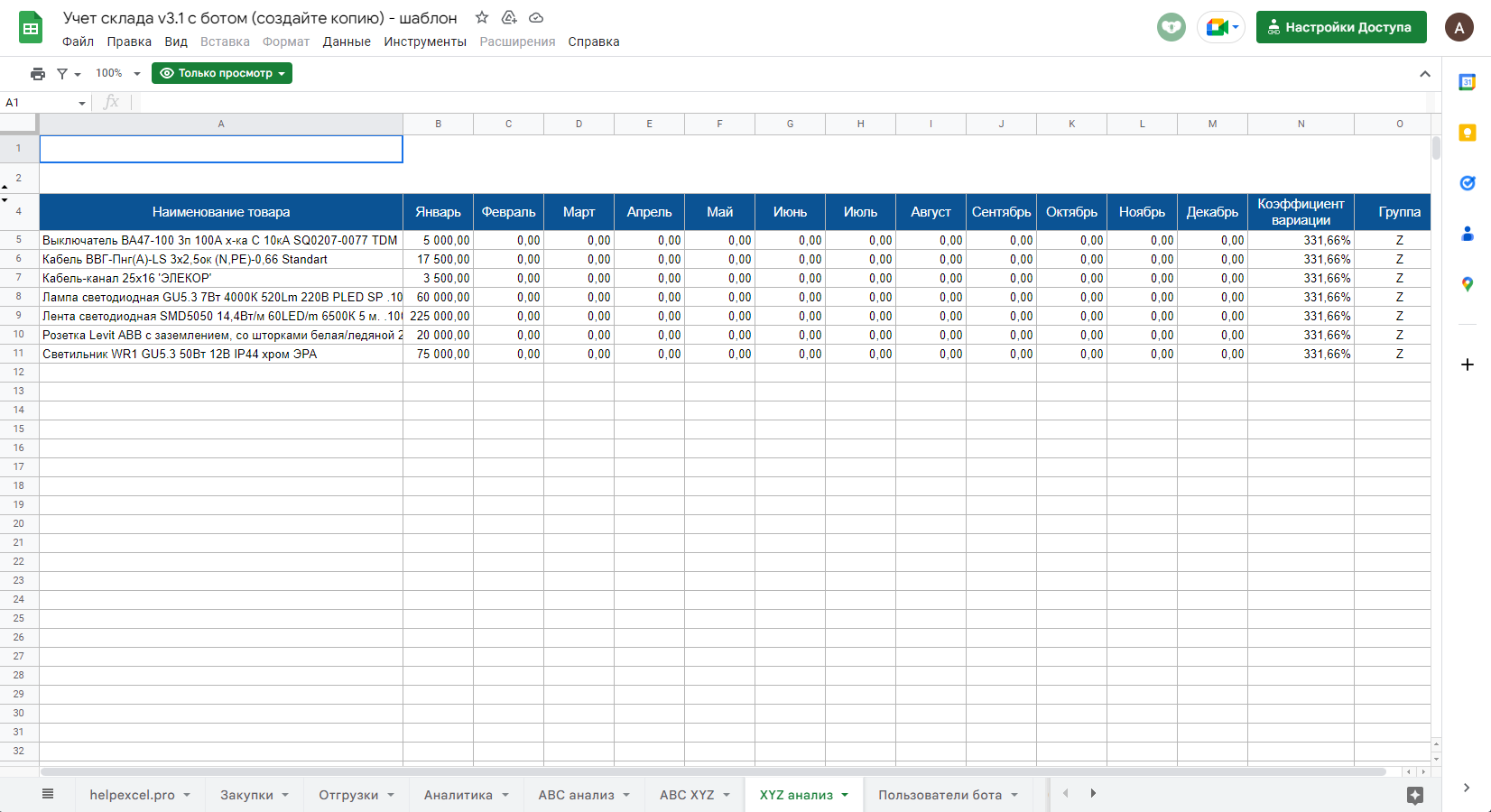The width and height of the screenshot is (1491, 812).
Task: Click the move-to-Drive folder icon
Action: (x=509, y=17)
